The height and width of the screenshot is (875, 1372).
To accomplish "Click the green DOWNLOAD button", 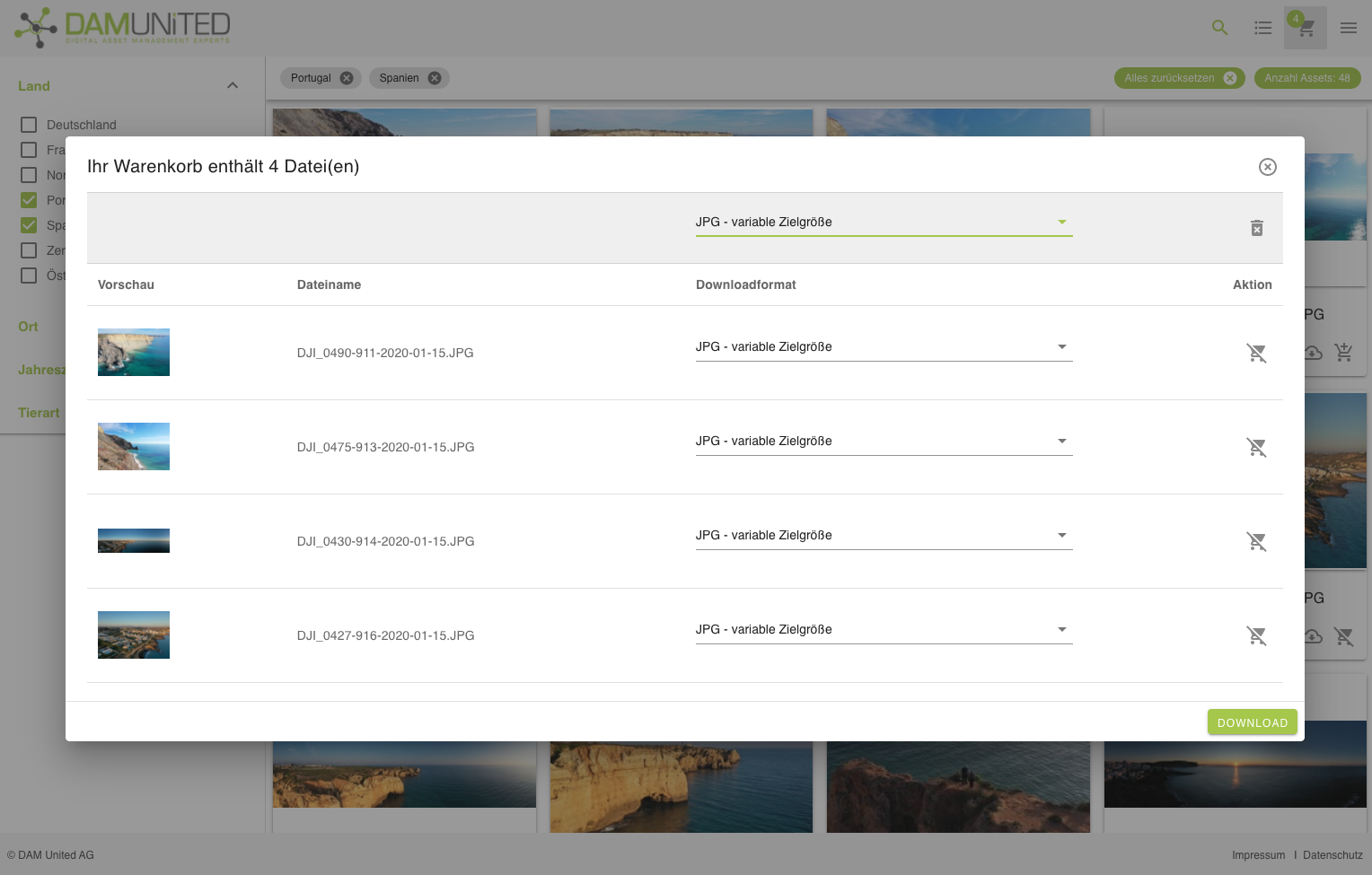I will tap(1252, 722).
